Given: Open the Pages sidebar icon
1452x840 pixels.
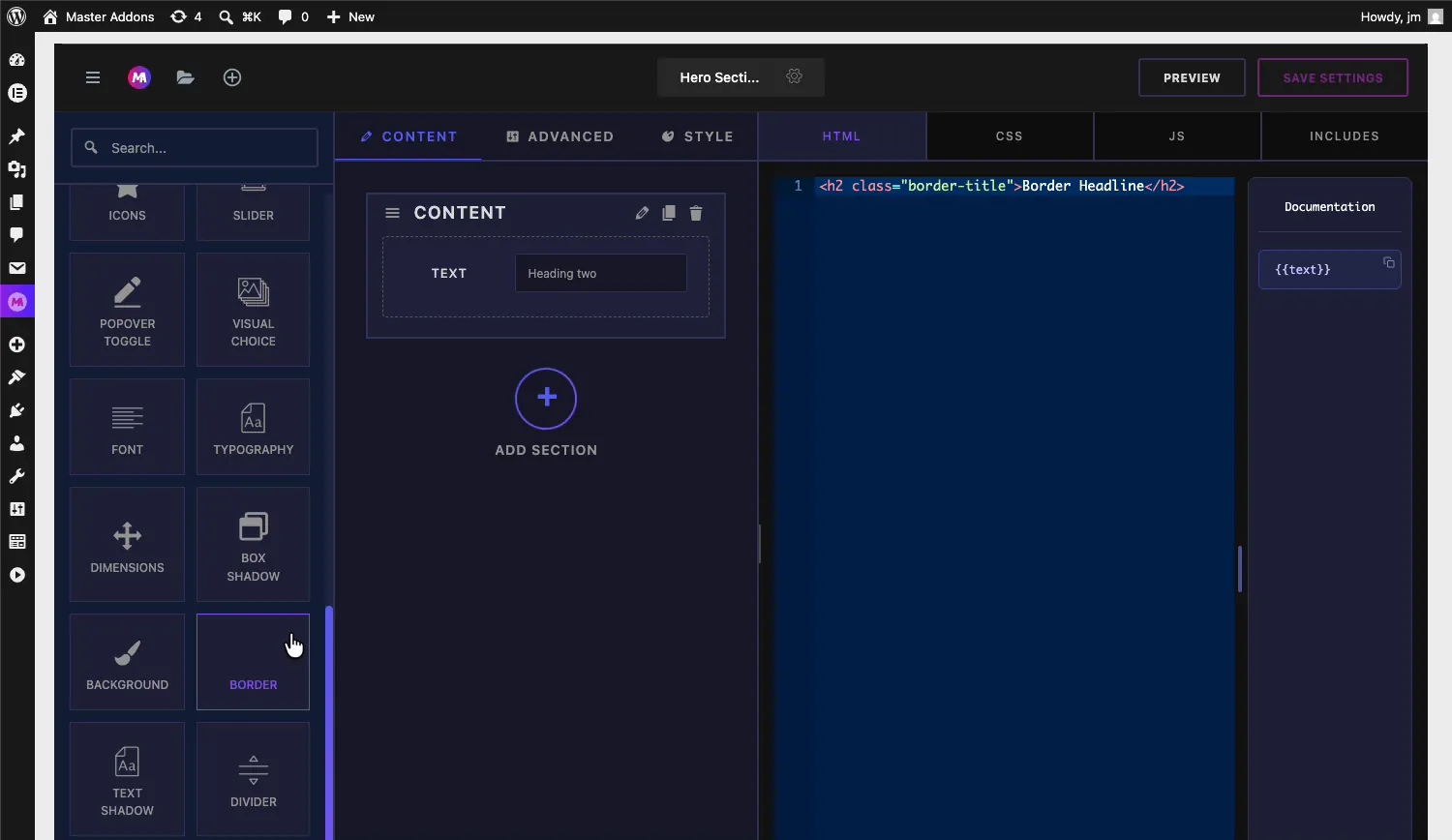Looking at the screenshot, I should (16, 202).
